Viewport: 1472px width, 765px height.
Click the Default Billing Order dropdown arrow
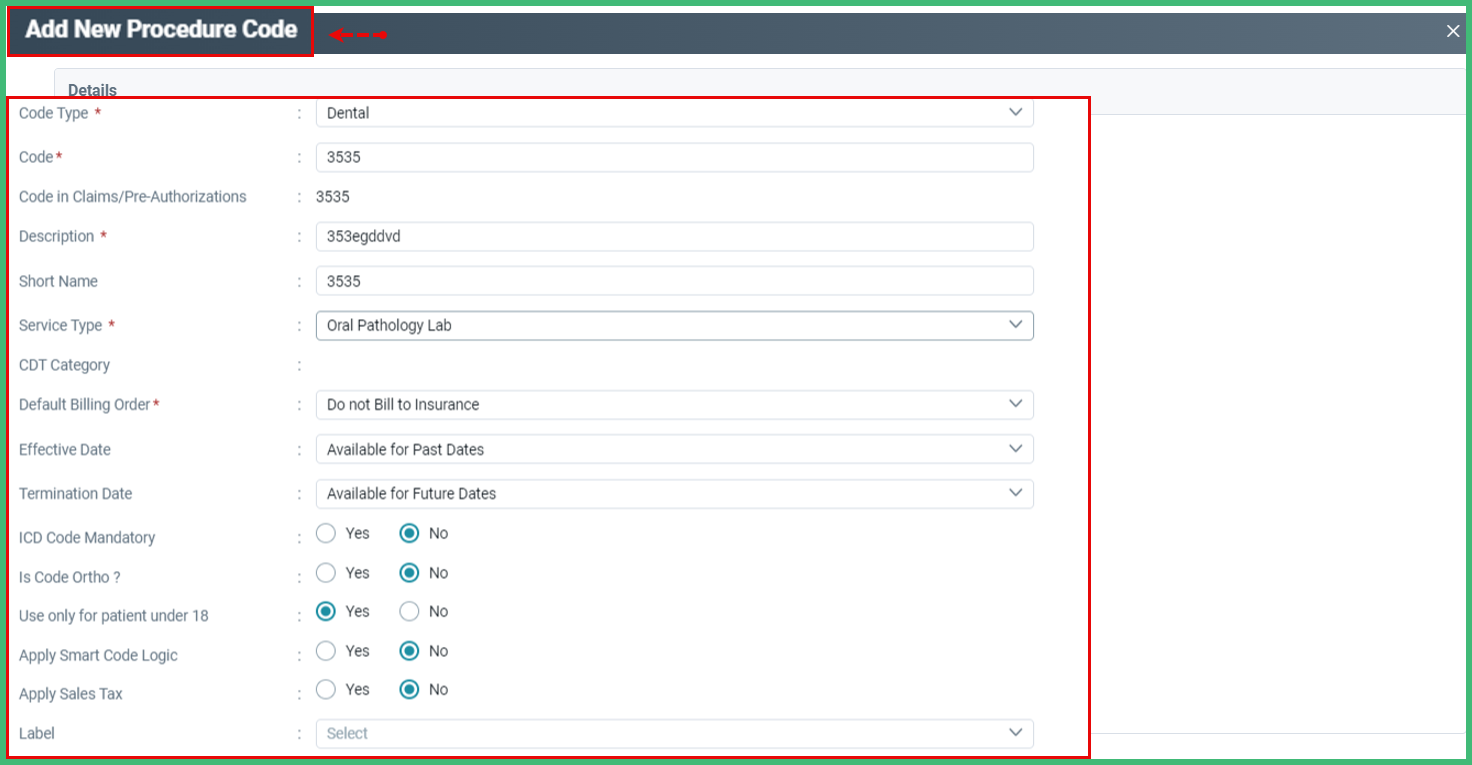(1017, 404)
